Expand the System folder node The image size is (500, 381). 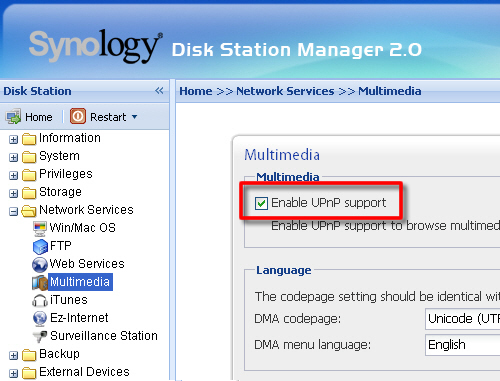(13, 157)
